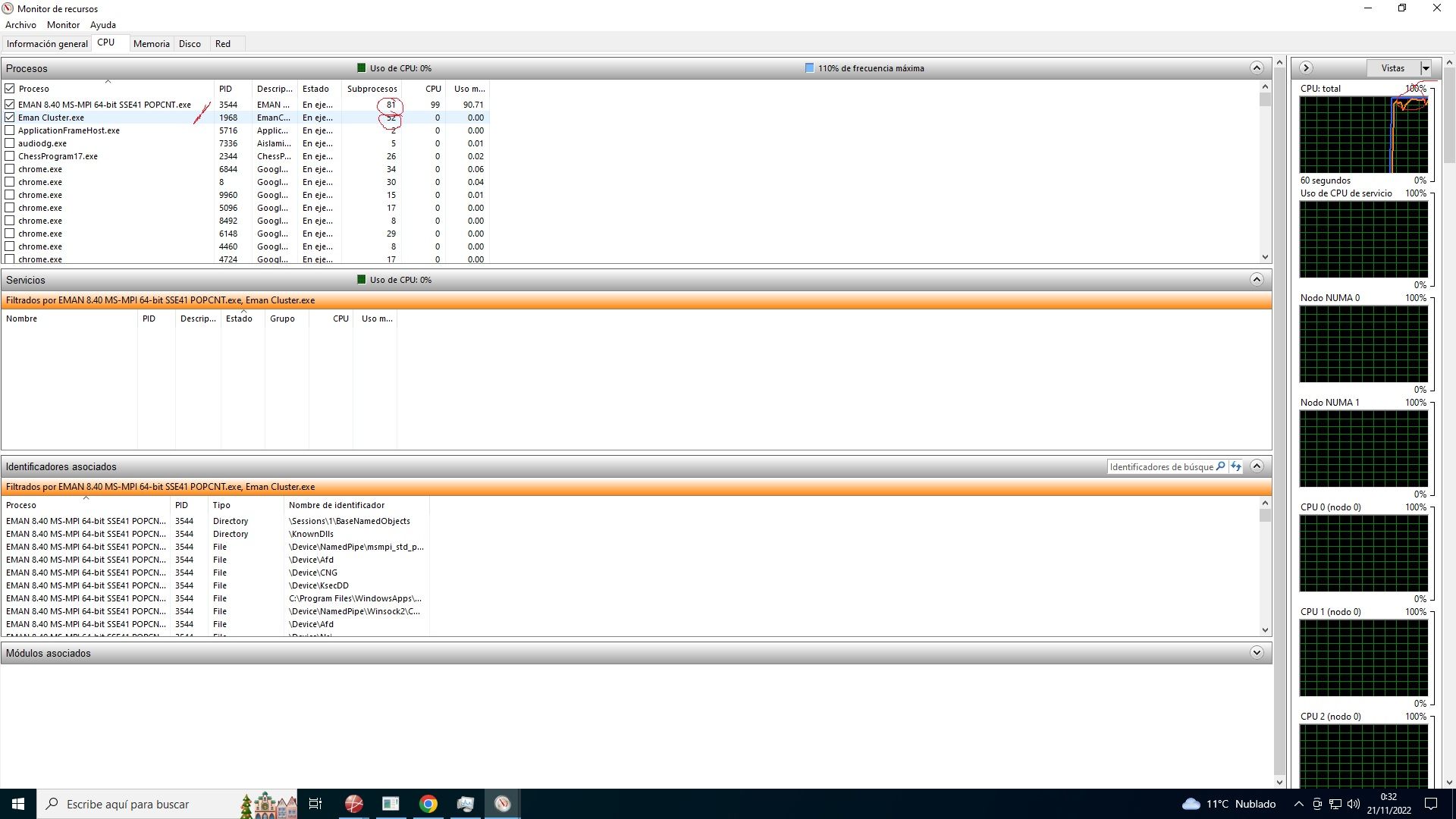Open the Monitor menu
This screenshot has width=1456, height=819.
(x=63, y=25)
